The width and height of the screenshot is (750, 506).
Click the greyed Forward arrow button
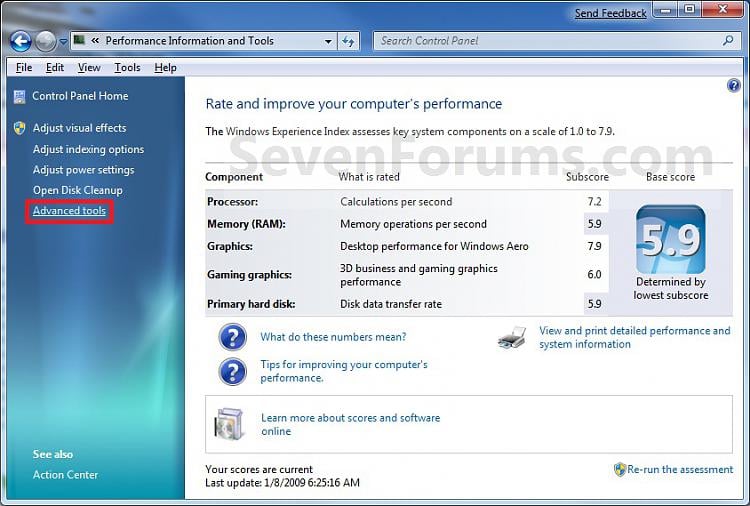[45, 42]
